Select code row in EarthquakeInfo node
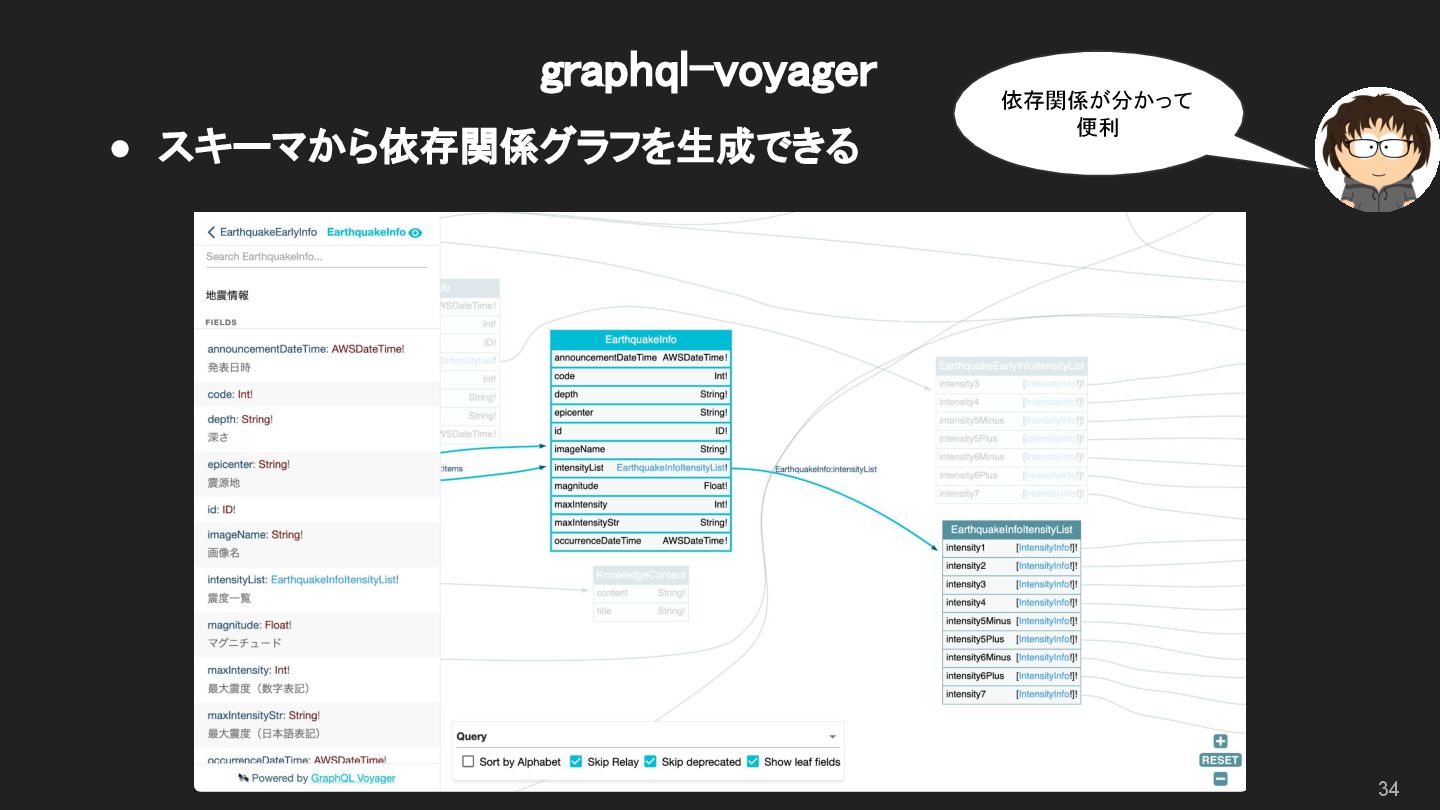 point(641,376)
